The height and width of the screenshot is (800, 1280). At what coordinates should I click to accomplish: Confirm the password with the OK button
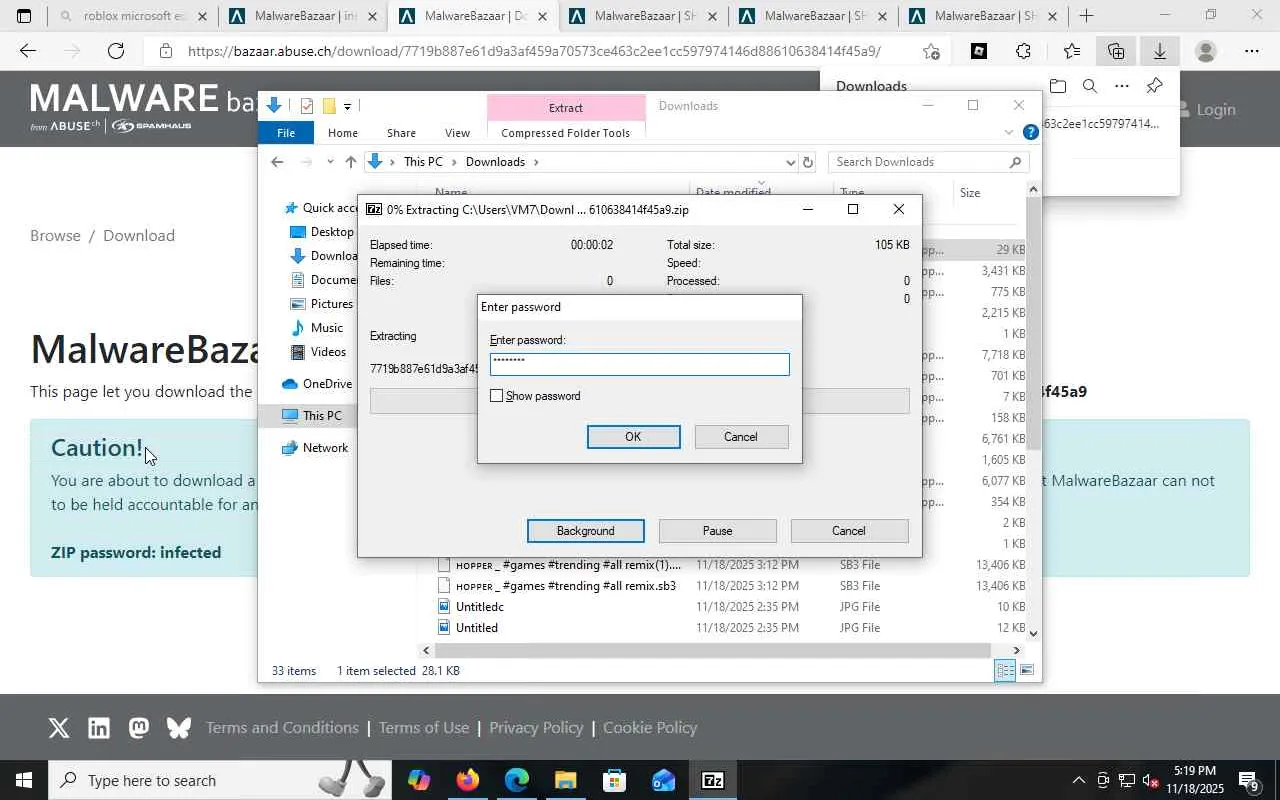coord(633,437)
